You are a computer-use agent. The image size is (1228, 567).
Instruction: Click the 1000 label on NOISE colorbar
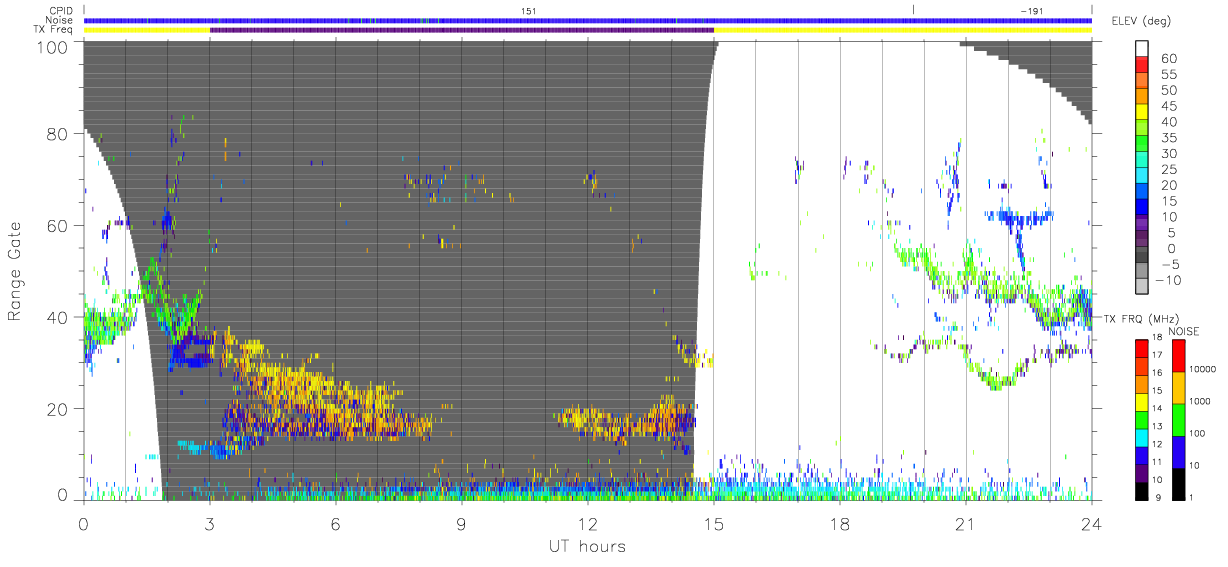point(1200,403)
